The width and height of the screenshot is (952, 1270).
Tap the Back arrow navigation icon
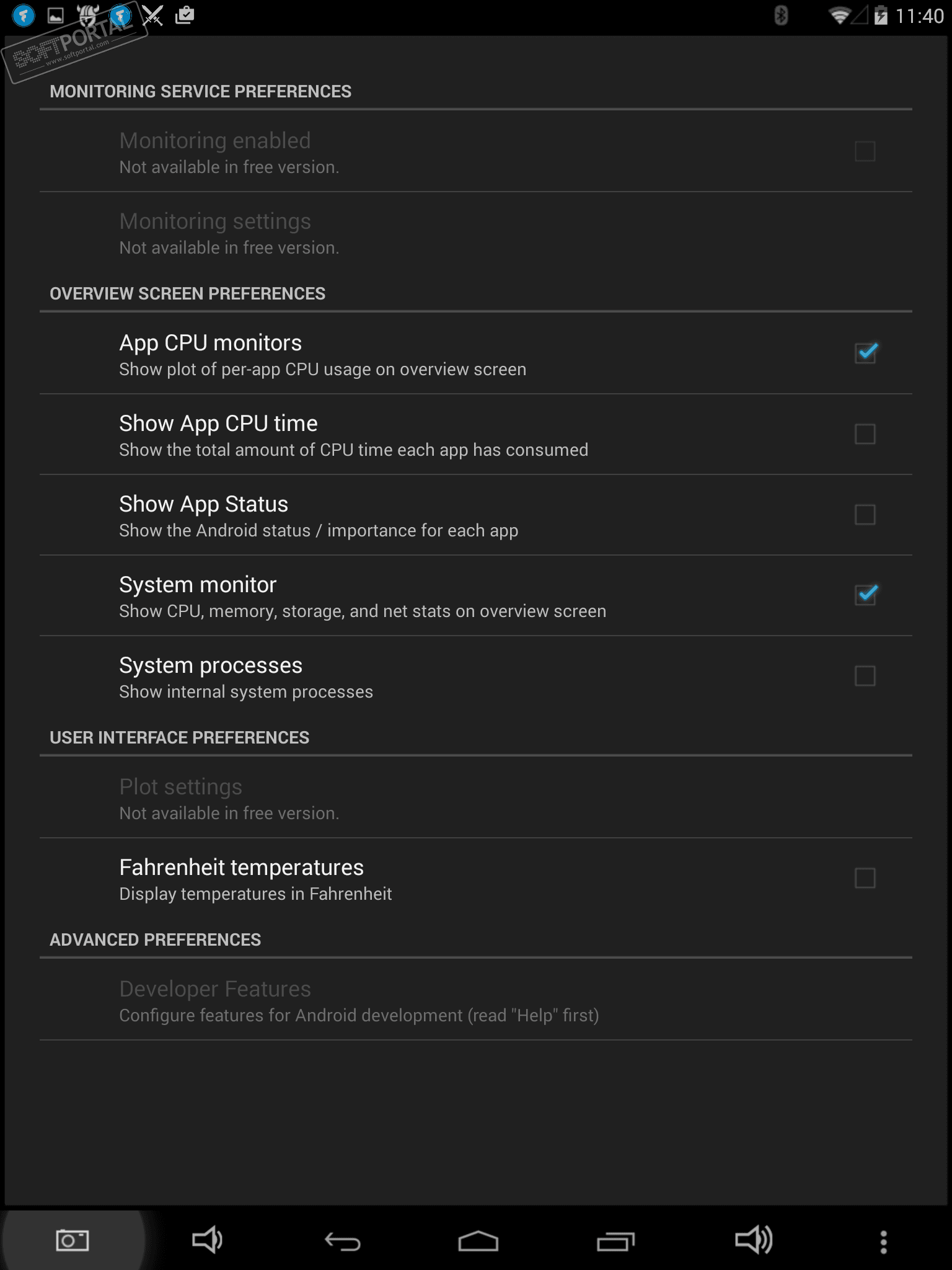(343, 1241)
